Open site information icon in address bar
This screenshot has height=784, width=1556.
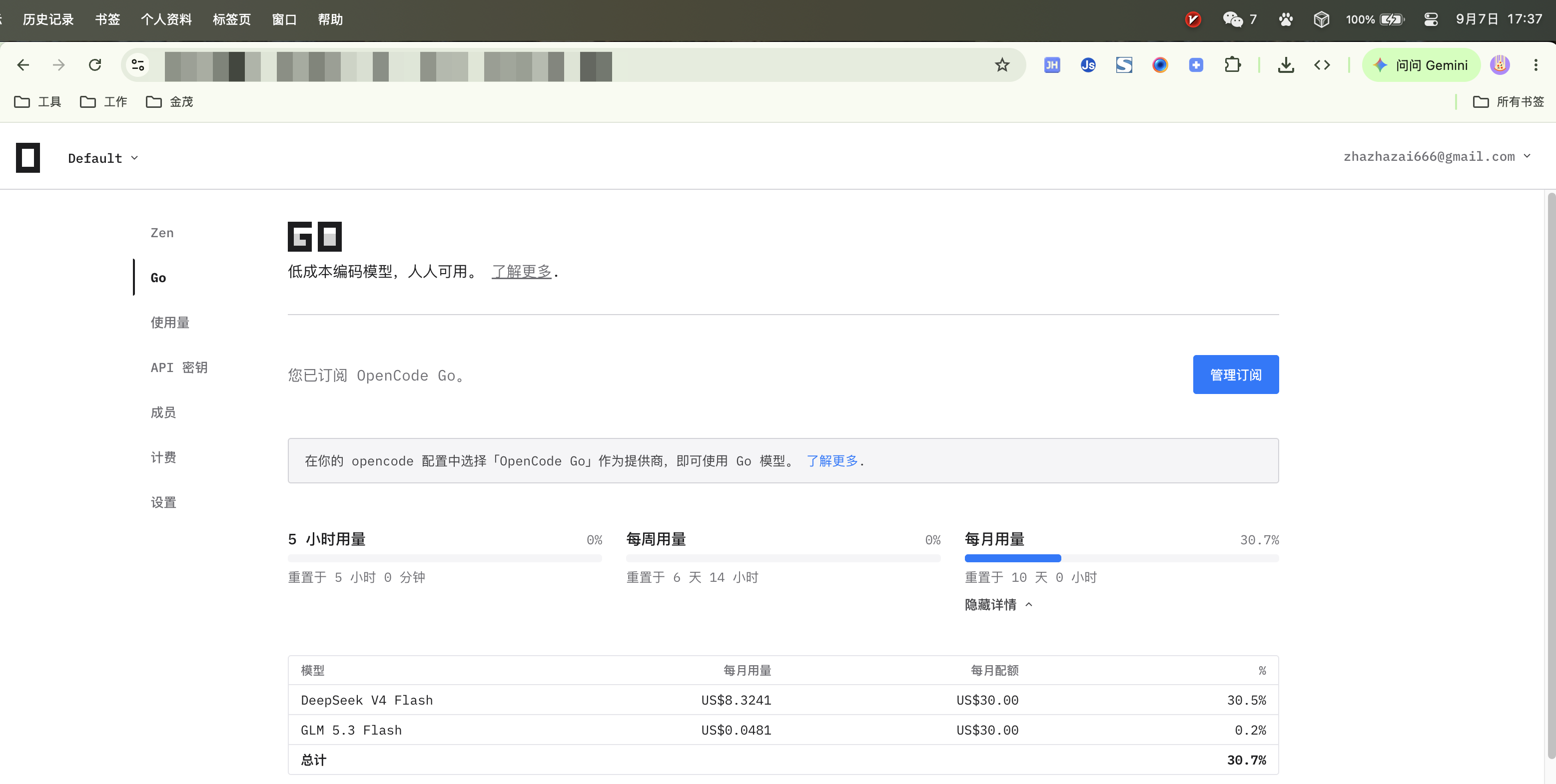pos(138,65)
